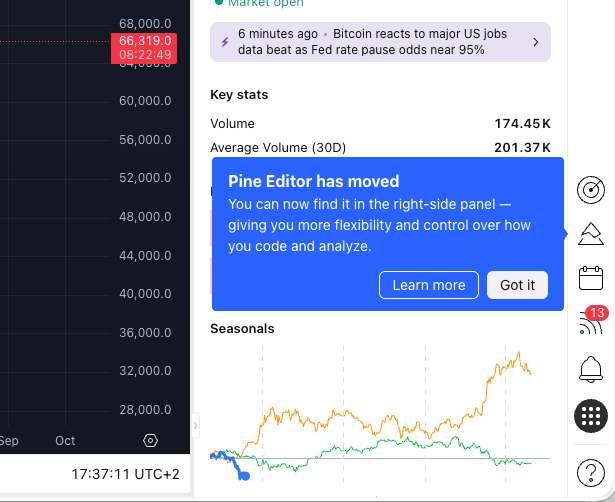
Task: Click the Seasonals section heading
Action: [x=242, y=328]
